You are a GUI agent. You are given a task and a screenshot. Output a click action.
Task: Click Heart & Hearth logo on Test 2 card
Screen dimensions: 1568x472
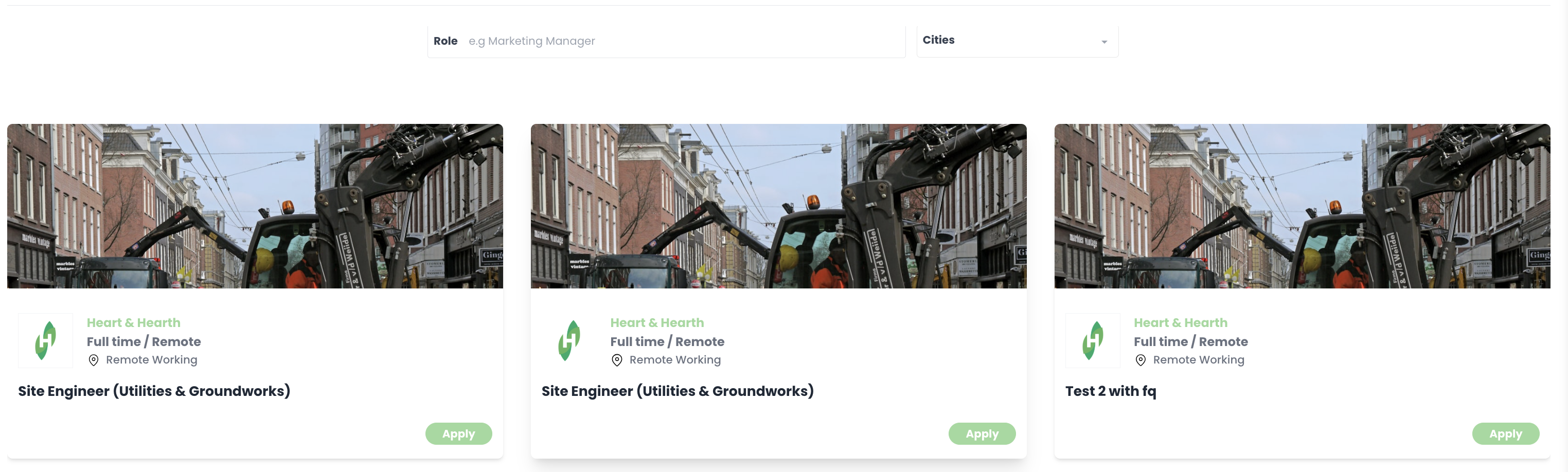click(1093, 340)
